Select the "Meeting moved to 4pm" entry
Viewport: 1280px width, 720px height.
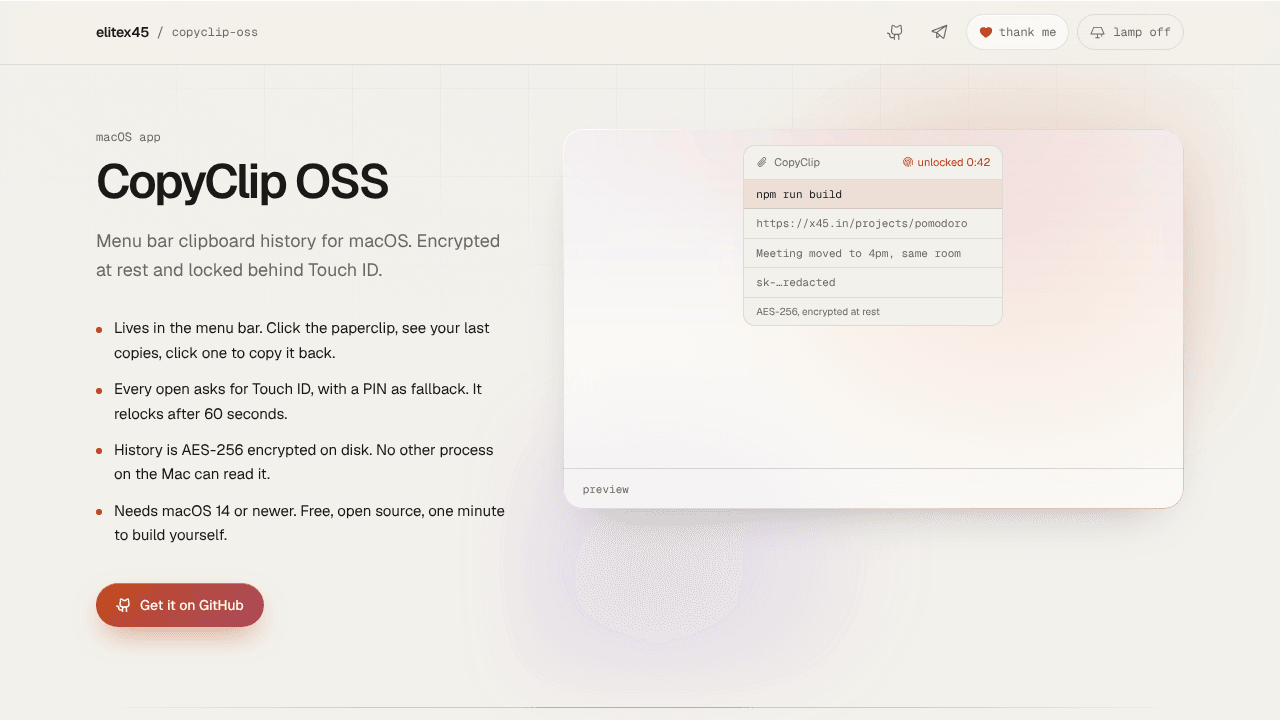873,253
